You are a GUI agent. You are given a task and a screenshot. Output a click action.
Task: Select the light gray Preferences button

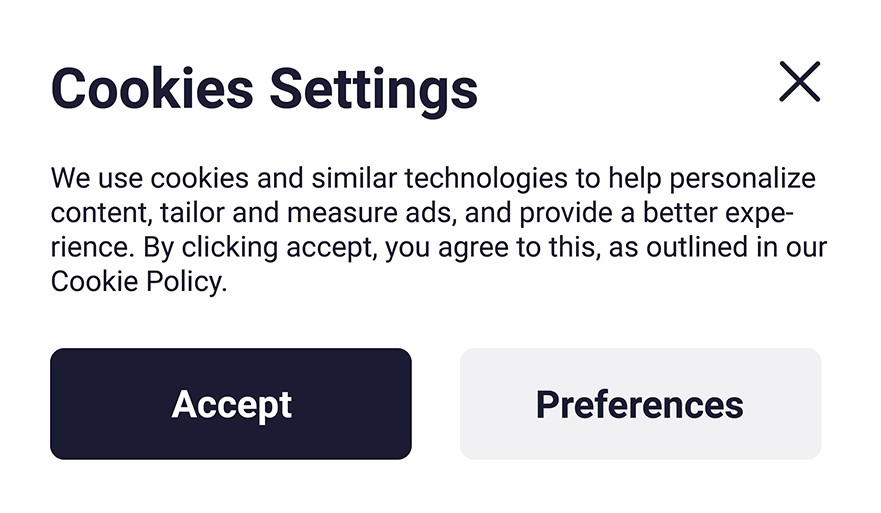pyautogui.click(x=640, y=404)
